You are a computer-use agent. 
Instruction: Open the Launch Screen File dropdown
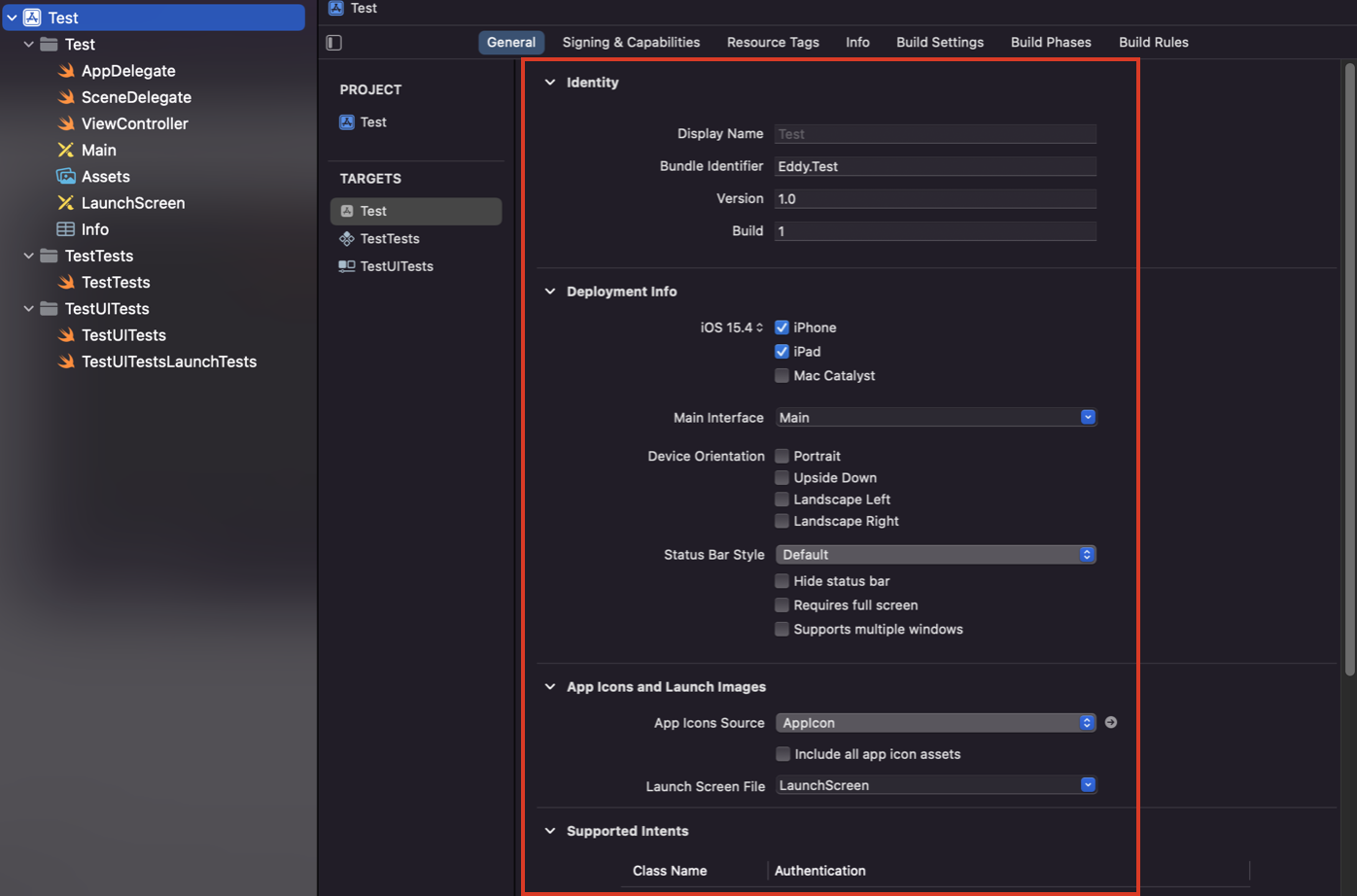[x=935, y=785]
